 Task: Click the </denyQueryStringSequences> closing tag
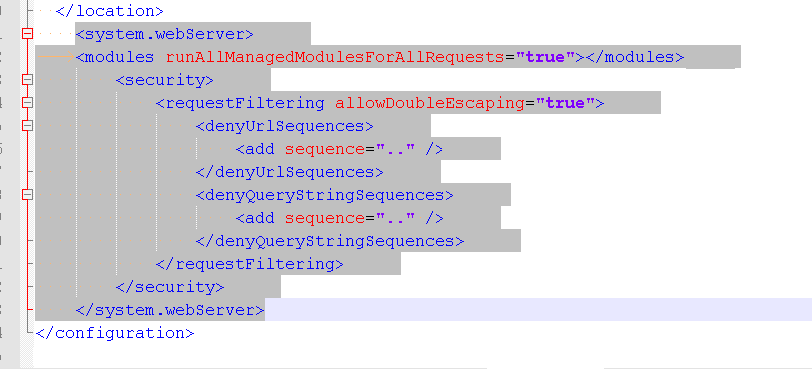[x=329, y=241]
